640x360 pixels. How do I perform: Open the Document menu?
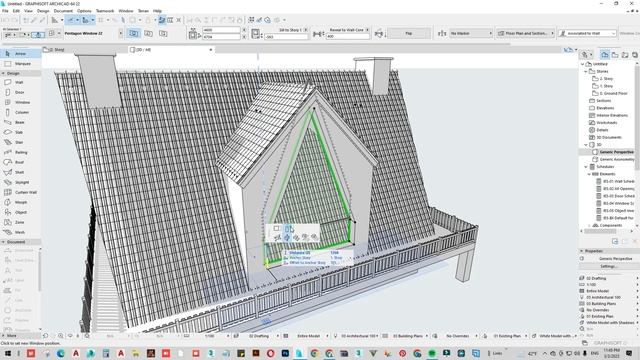pyautogui.click(x=63, y=11)
